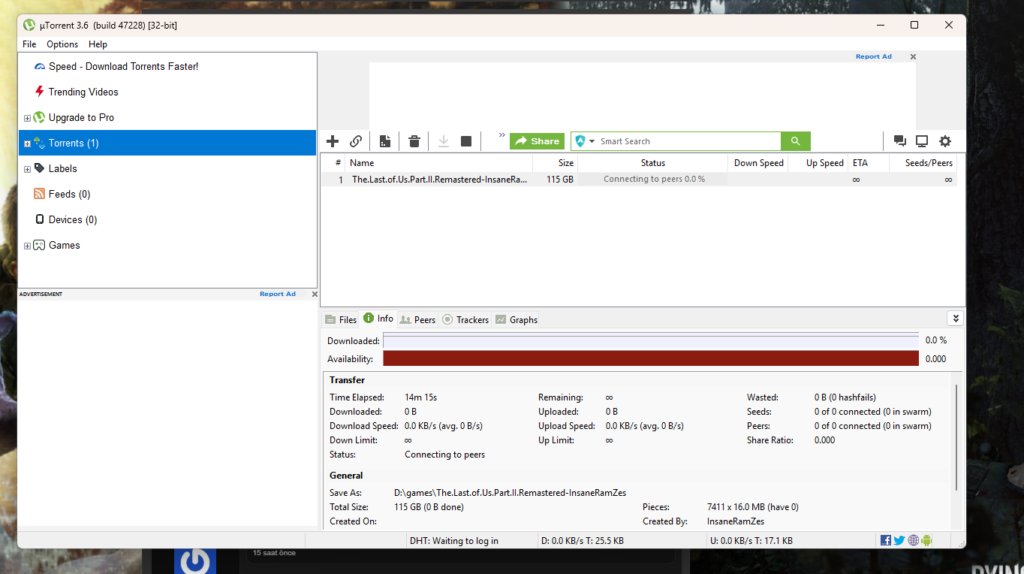Click the Labels tag icon
This screenshot has height=574, width=1024.
[x=39, y=168]
